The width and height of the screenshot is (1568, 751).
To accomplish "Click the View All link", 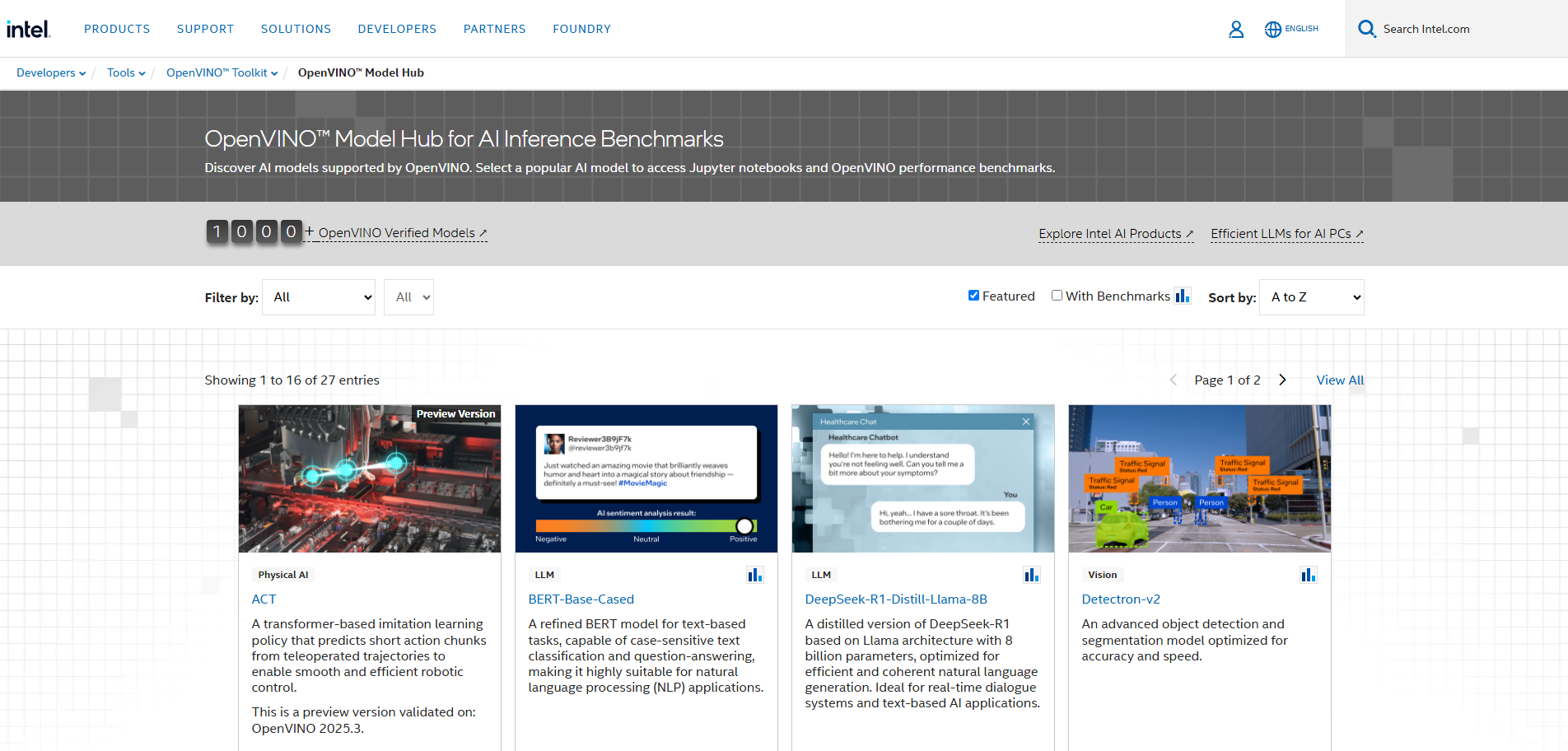I will click(1340, 380).
